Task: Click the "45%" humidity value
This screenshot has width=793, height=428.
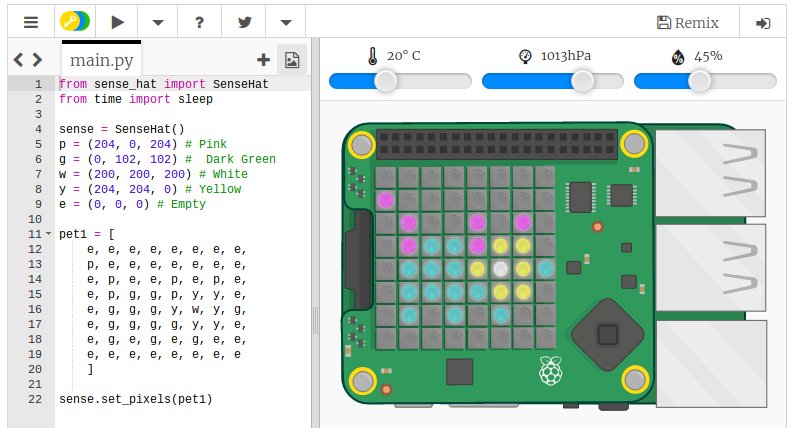Action: coord(708,56)
